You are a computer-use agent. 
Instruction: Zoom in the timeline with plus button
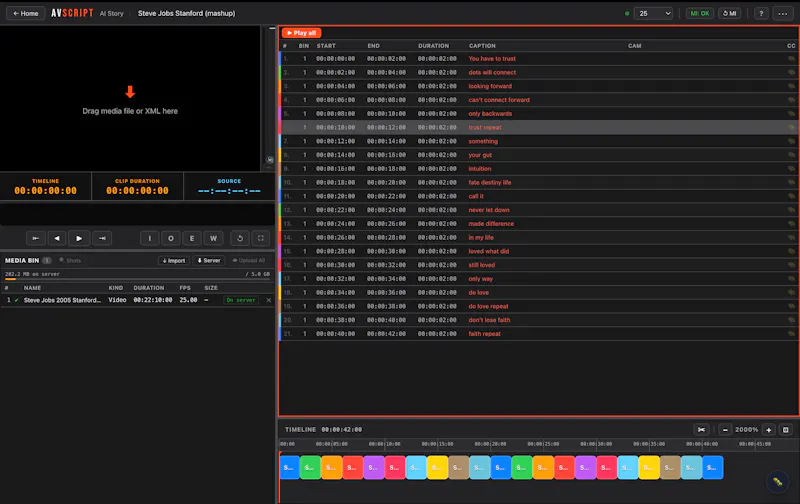point(768,430)
